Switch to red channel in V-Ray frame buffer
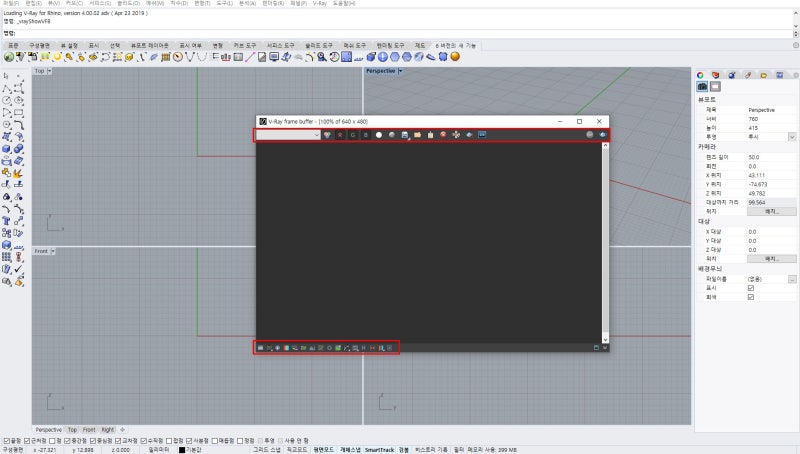The height and width of the screenshot is (454, 800). pyautogui.click(x=340, y=135)
